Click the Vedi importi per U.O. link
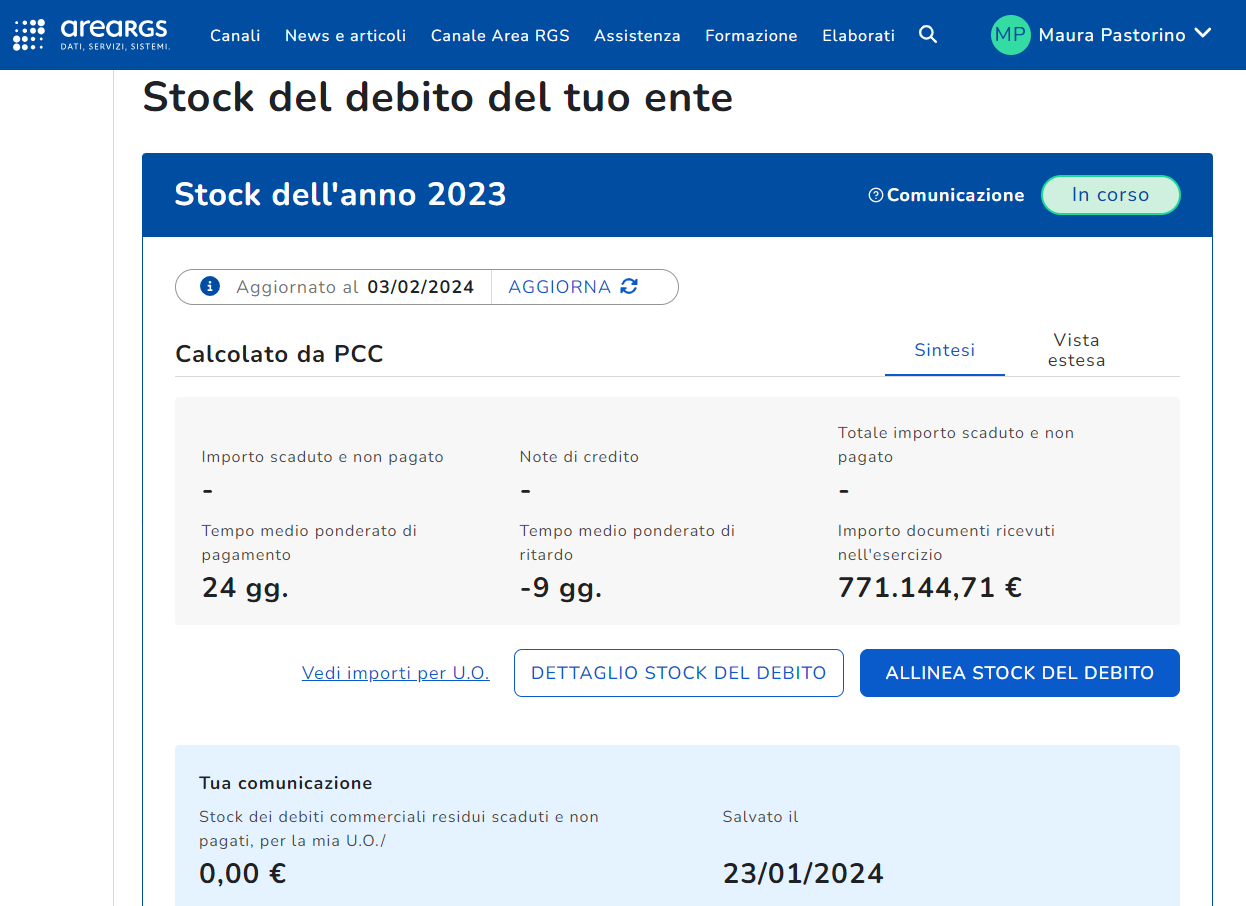This screenshot has height=906, width=1246. coord(395,673)
